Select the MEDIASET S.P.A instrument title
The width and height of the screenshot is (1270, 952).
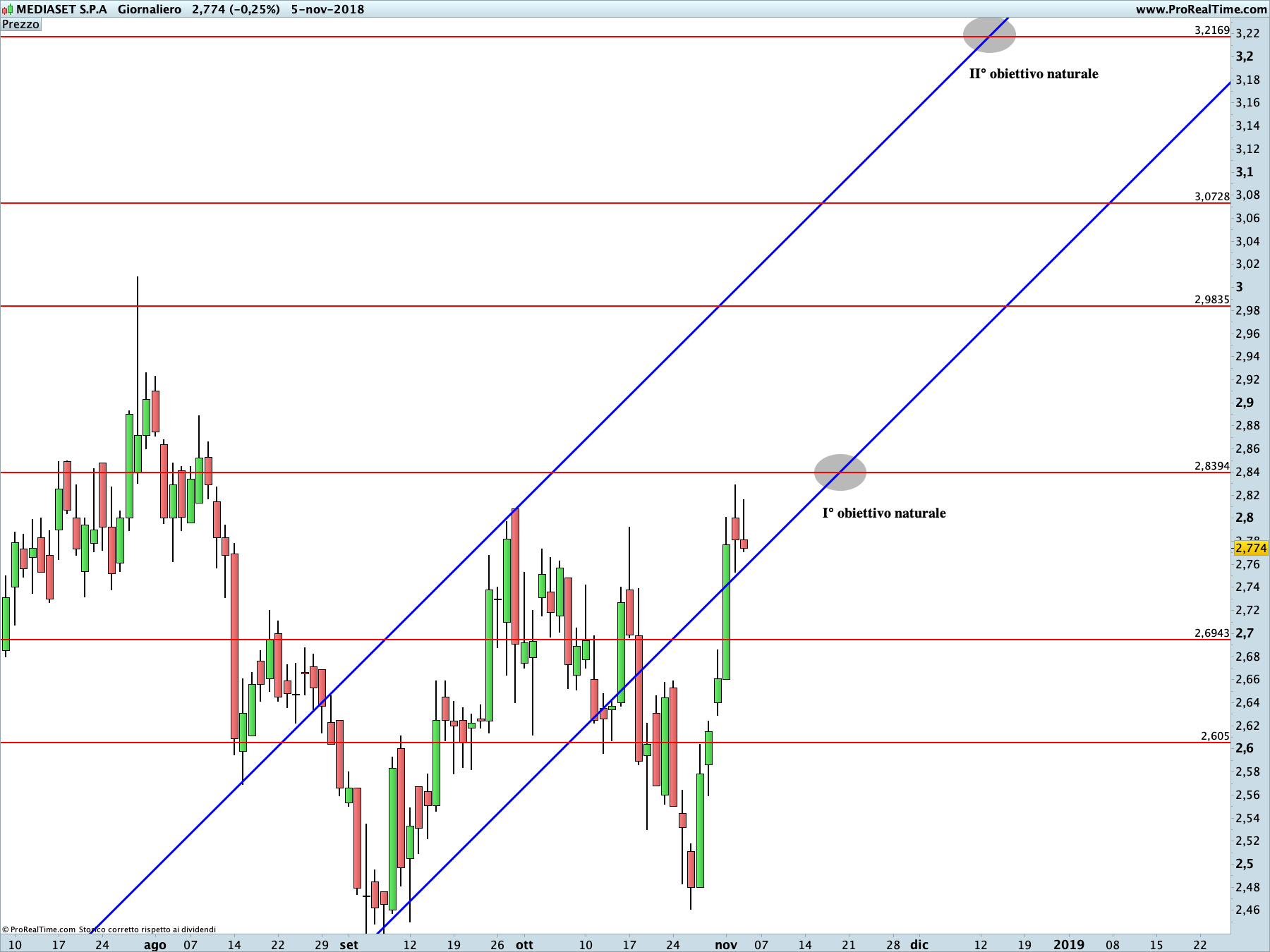click(61, 9)
